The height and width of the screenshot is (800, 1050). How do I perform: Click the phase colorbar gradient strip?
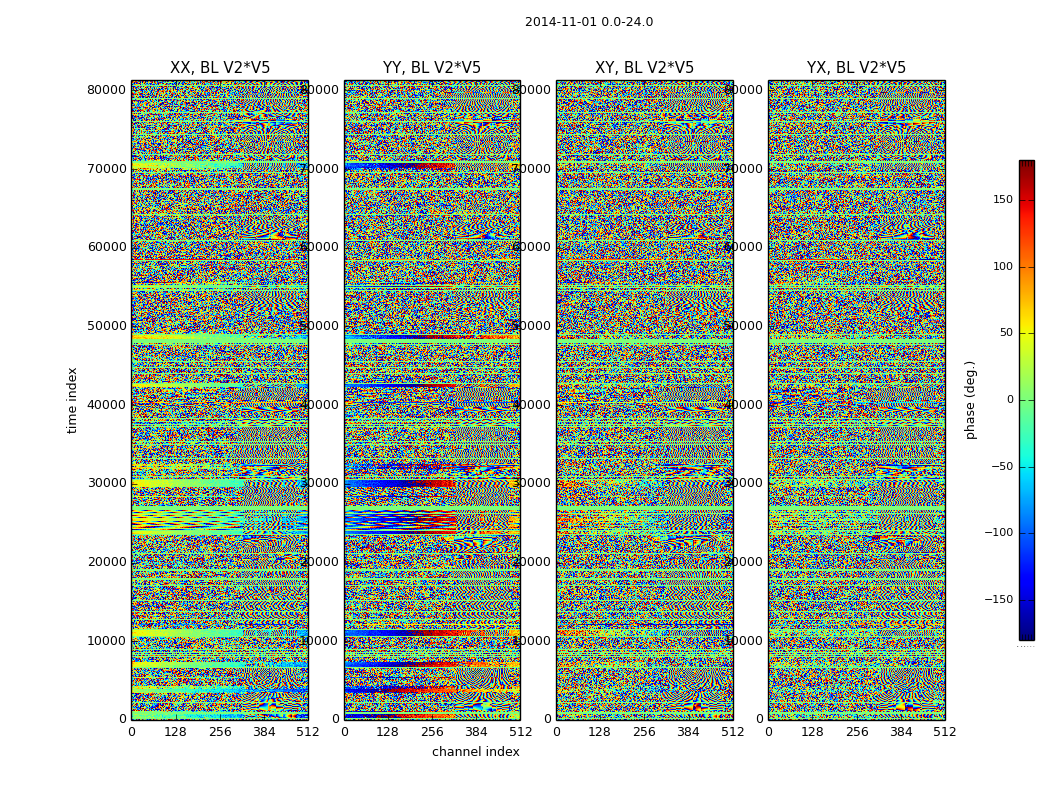[1027, 400]
